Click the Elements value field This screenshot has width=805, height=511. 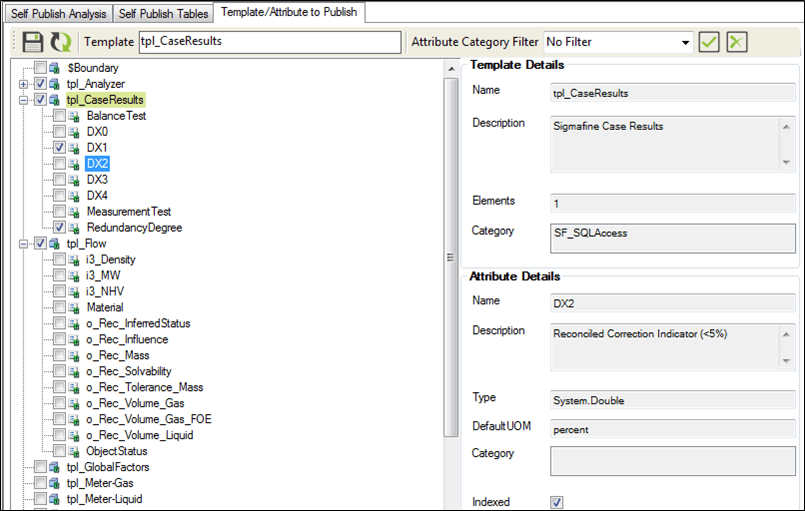click(x=673, y=203)
